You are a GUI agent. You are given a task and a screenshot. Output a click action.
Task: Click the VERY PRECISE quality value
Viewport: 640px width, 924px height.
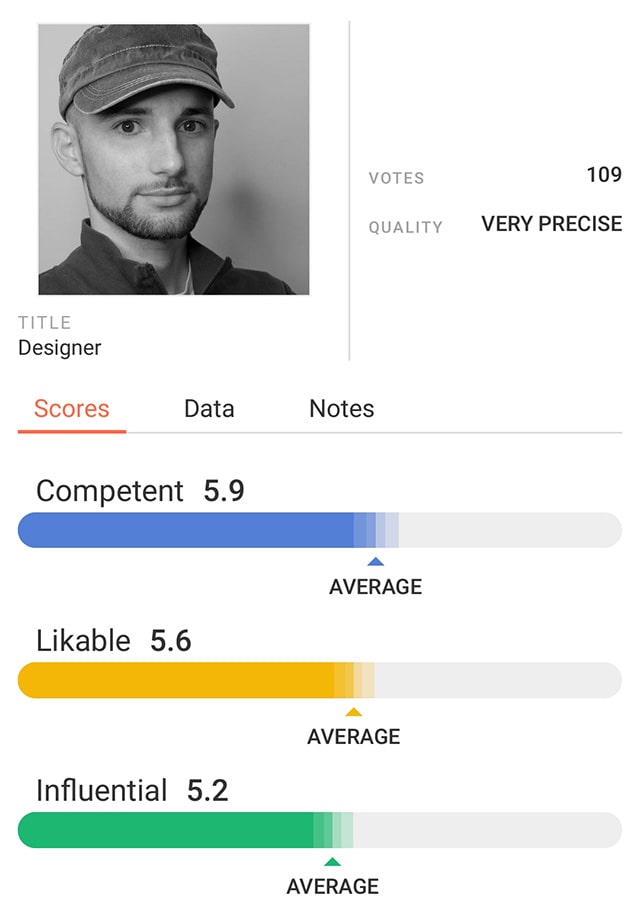coord(551,224)
